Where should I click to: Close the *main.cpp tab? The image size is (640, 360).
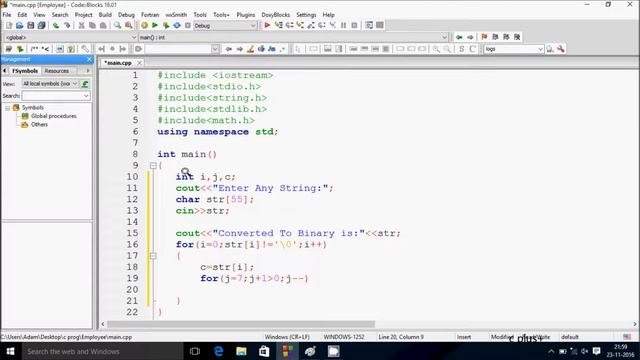[140, 63]
